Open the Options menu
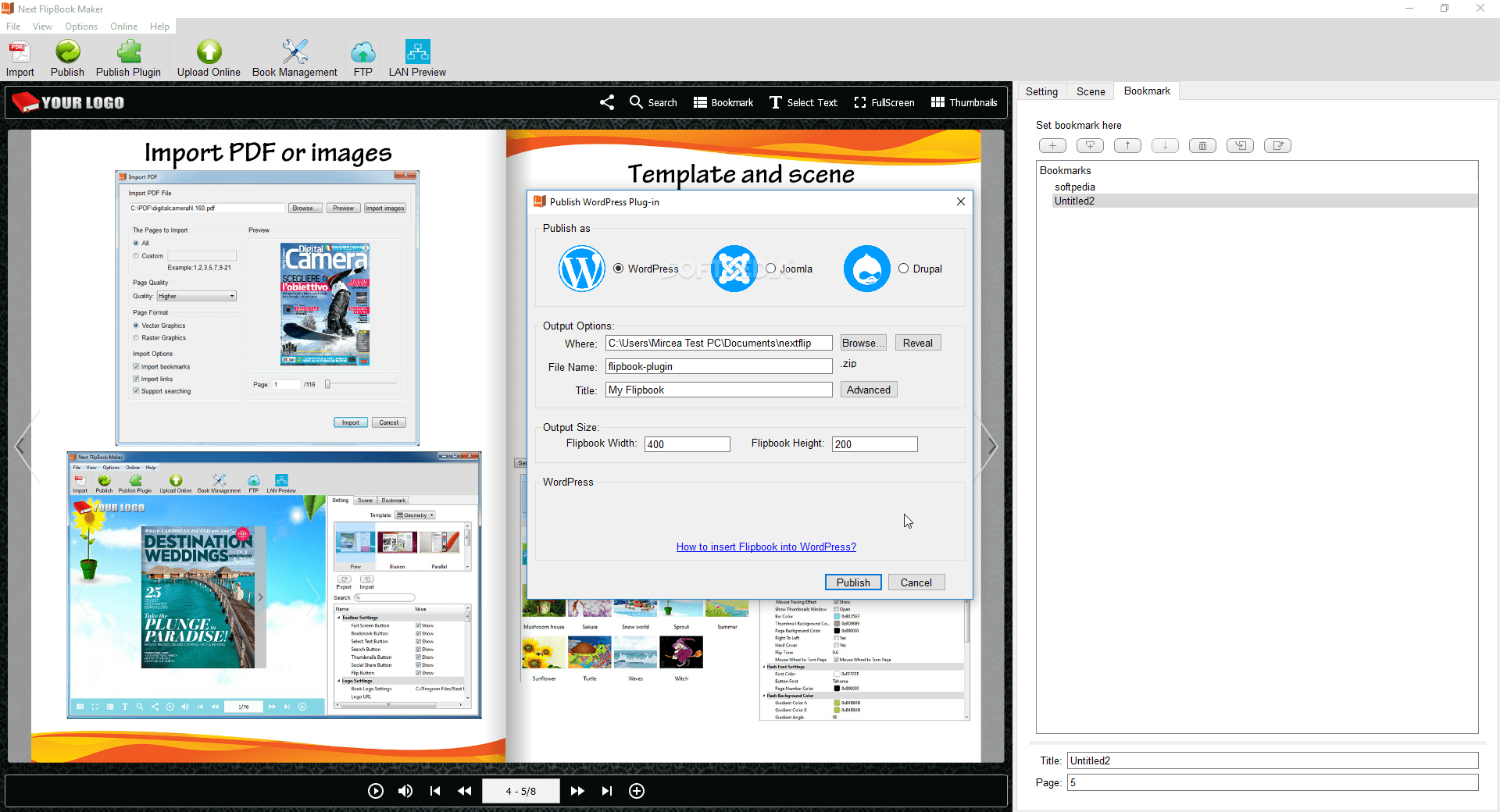 click(x=81, y=27)
